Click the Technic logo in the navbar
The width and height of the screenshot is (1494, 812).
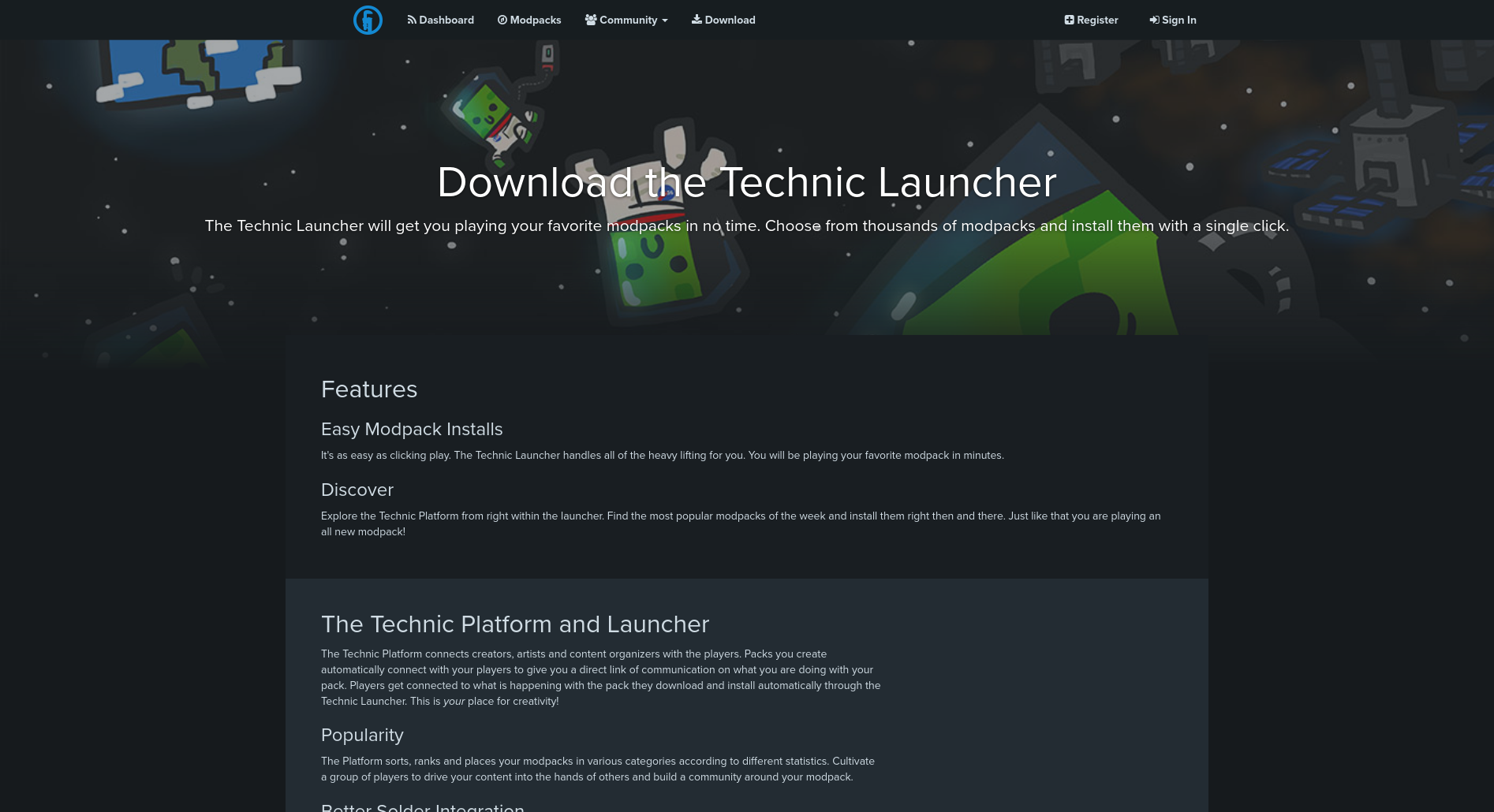tap(368, 20)
